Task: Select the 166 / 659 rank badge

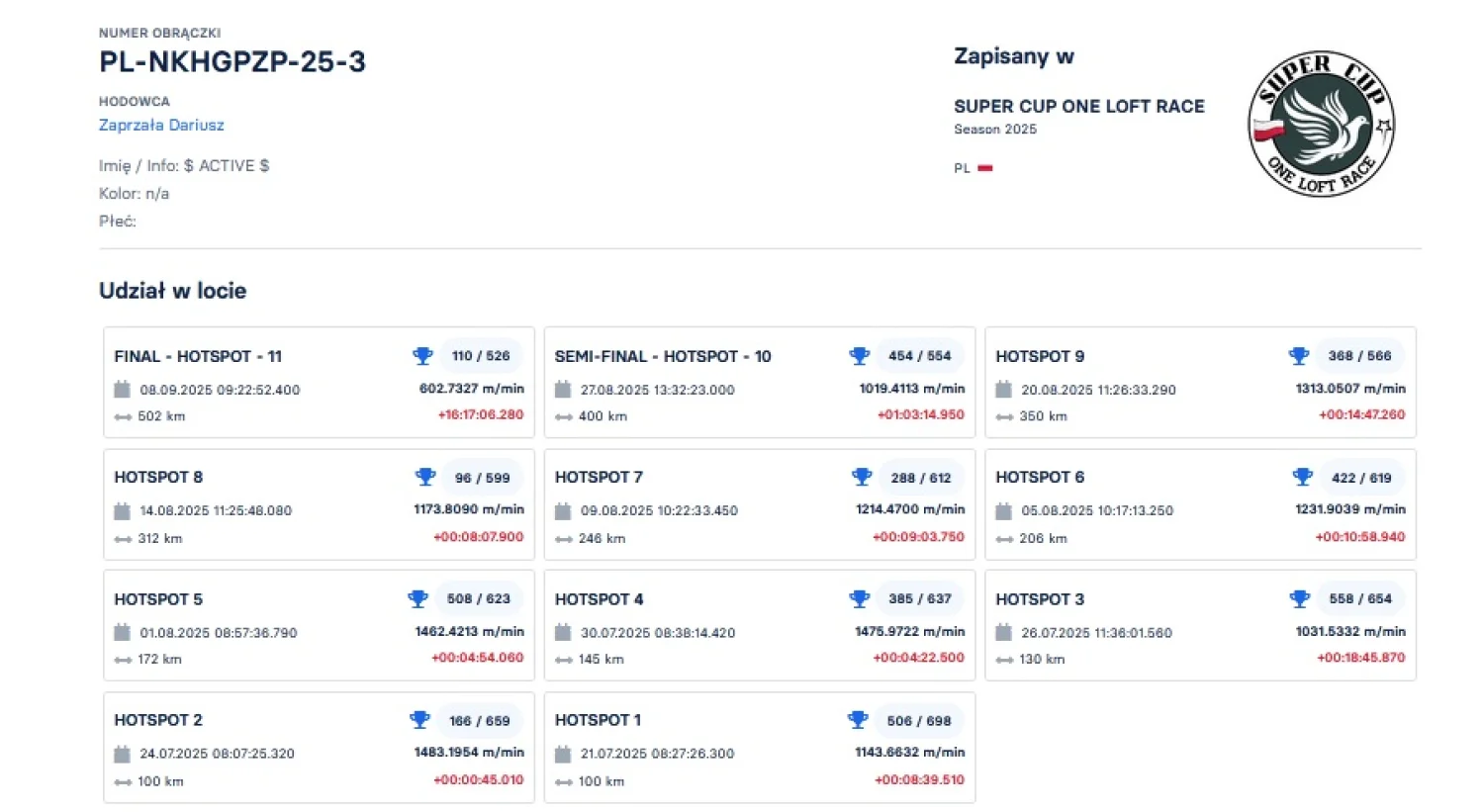Action: coord(480,721)
